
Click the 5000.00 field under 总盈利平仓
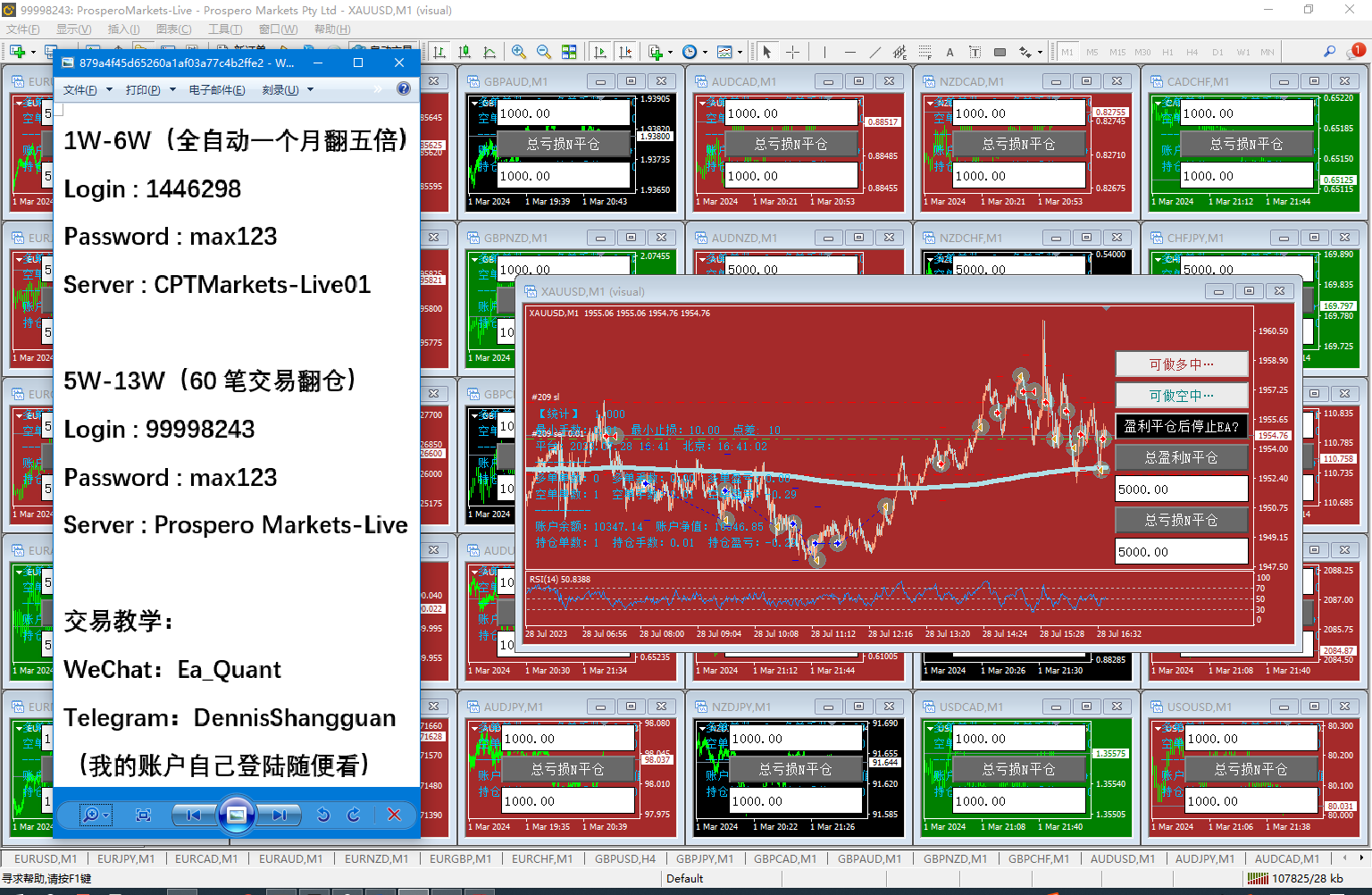coord(1181,489)
